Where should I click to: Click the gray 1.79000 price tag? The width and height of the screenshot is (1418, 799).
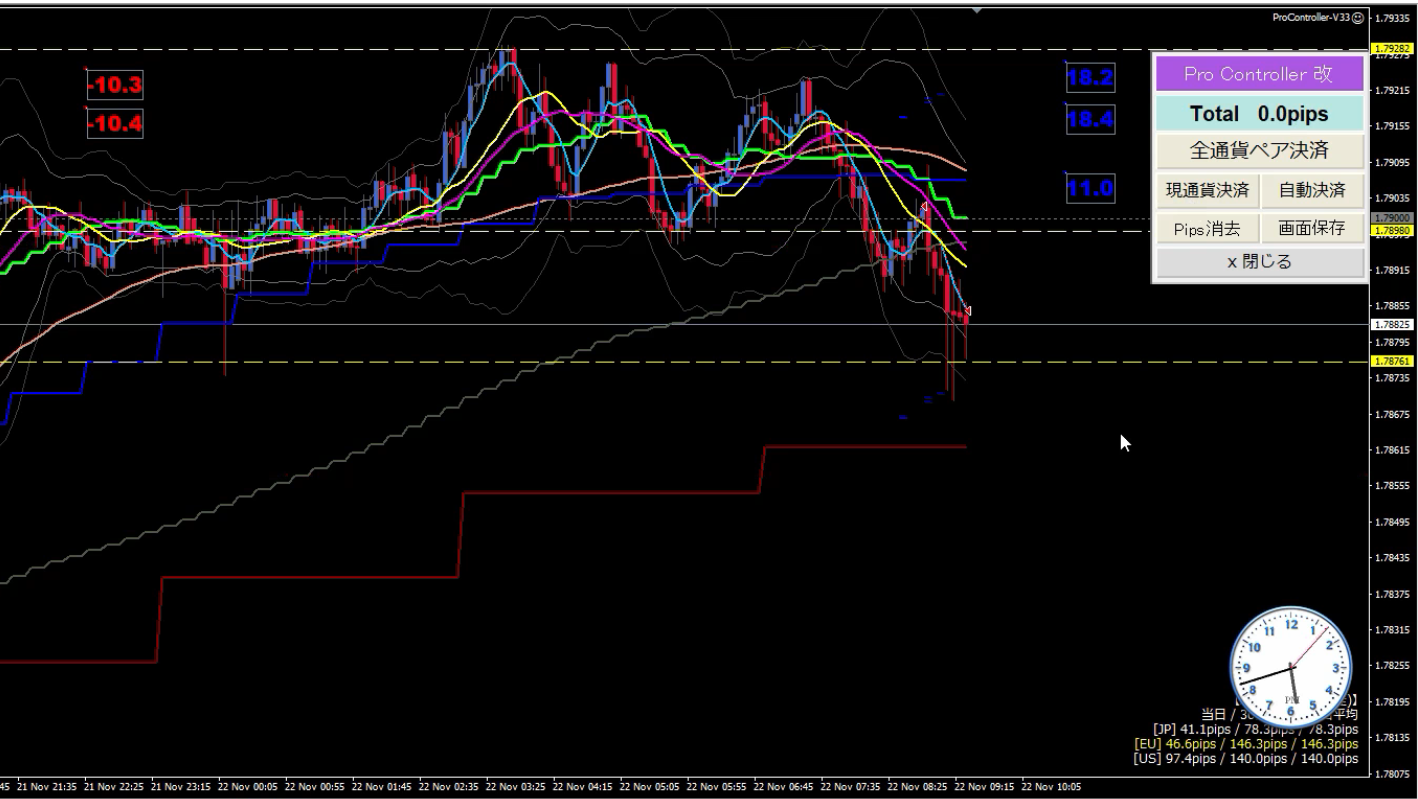coord(1391,218)
